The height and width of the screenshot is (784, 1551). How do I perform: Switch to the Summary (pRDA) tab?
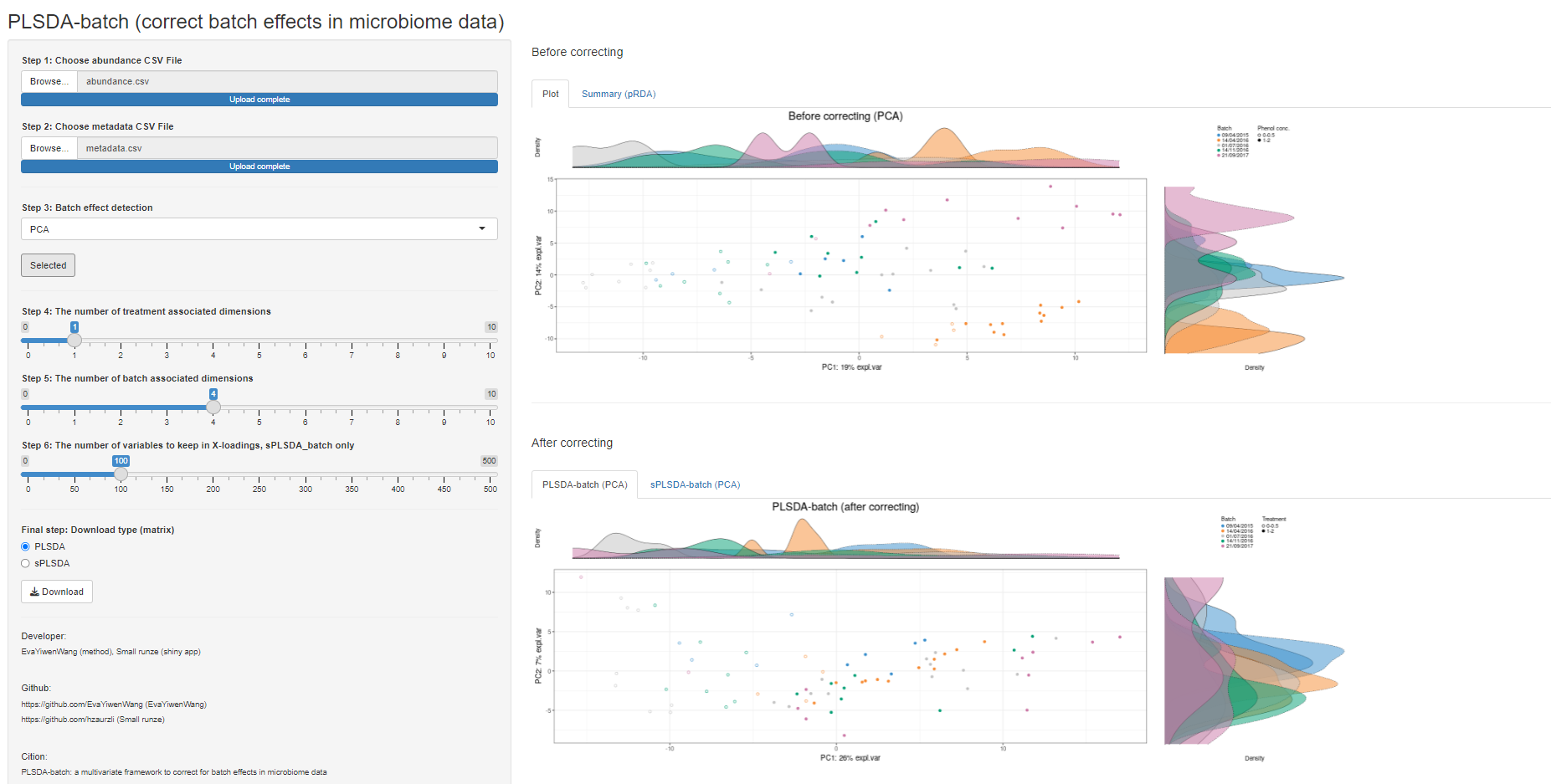[x=619, y=94]
